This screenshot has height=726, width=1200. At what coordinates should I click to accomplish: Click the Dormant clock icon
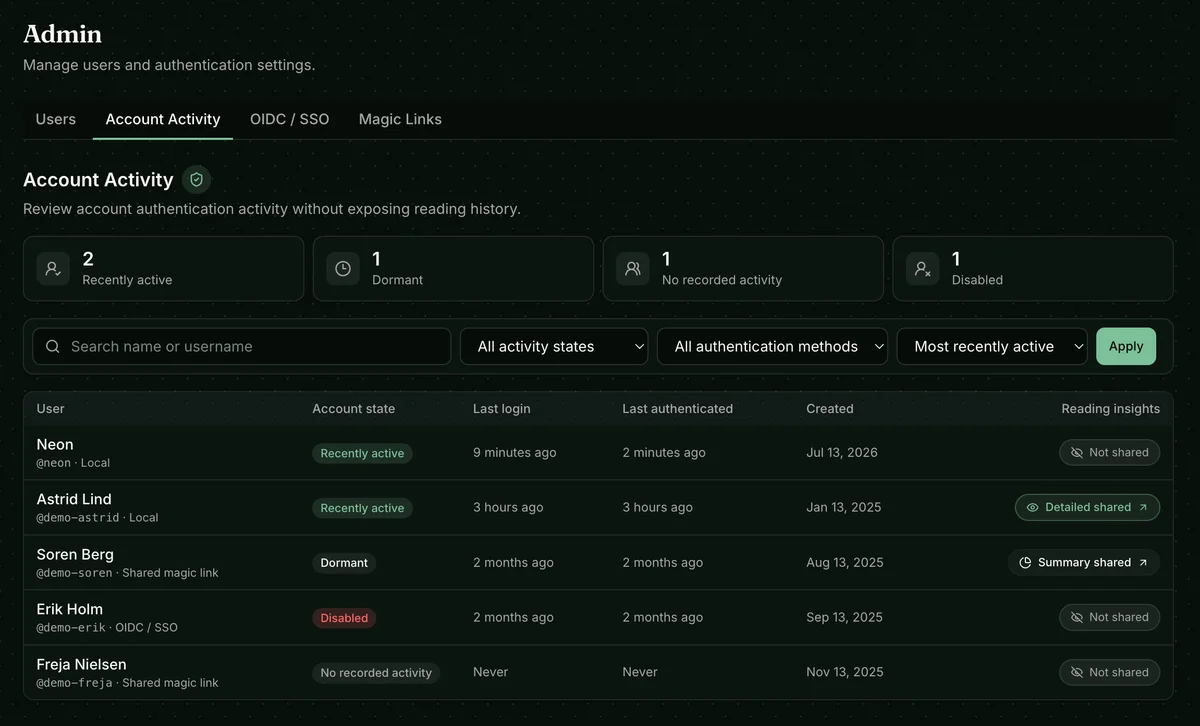click(x=343, y=268)
